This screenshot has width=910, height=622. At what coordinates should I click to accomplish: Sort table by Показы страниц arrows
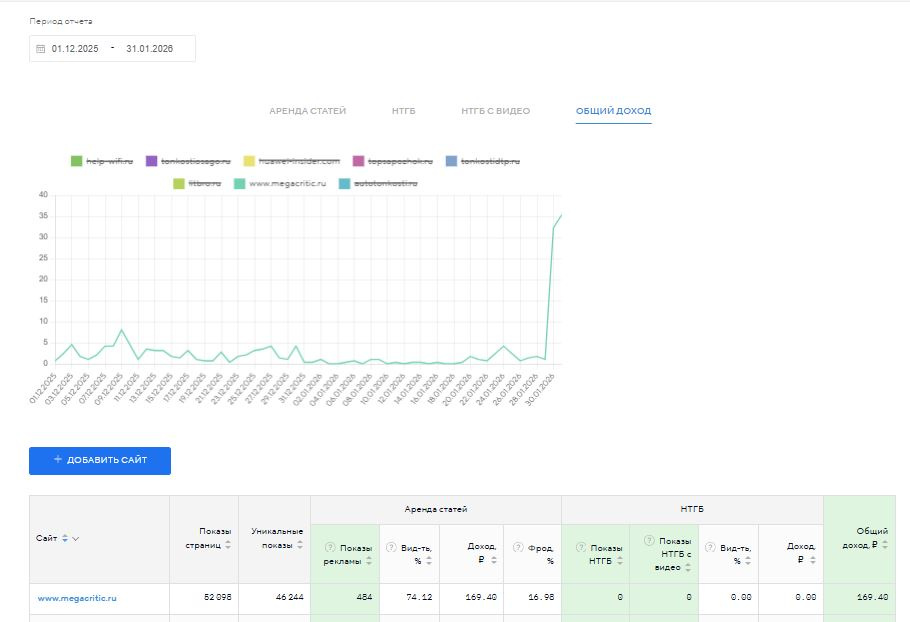point(227,545)
